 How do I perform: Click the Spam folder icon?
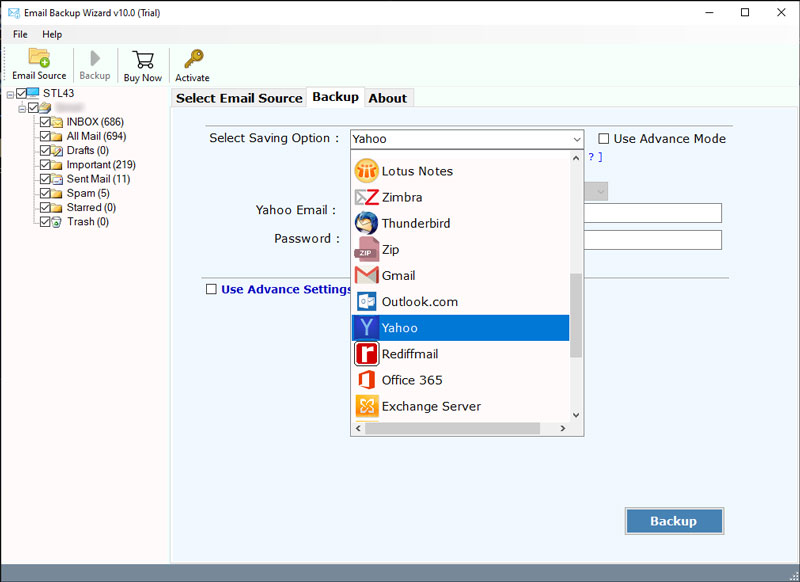coord(57,193)
